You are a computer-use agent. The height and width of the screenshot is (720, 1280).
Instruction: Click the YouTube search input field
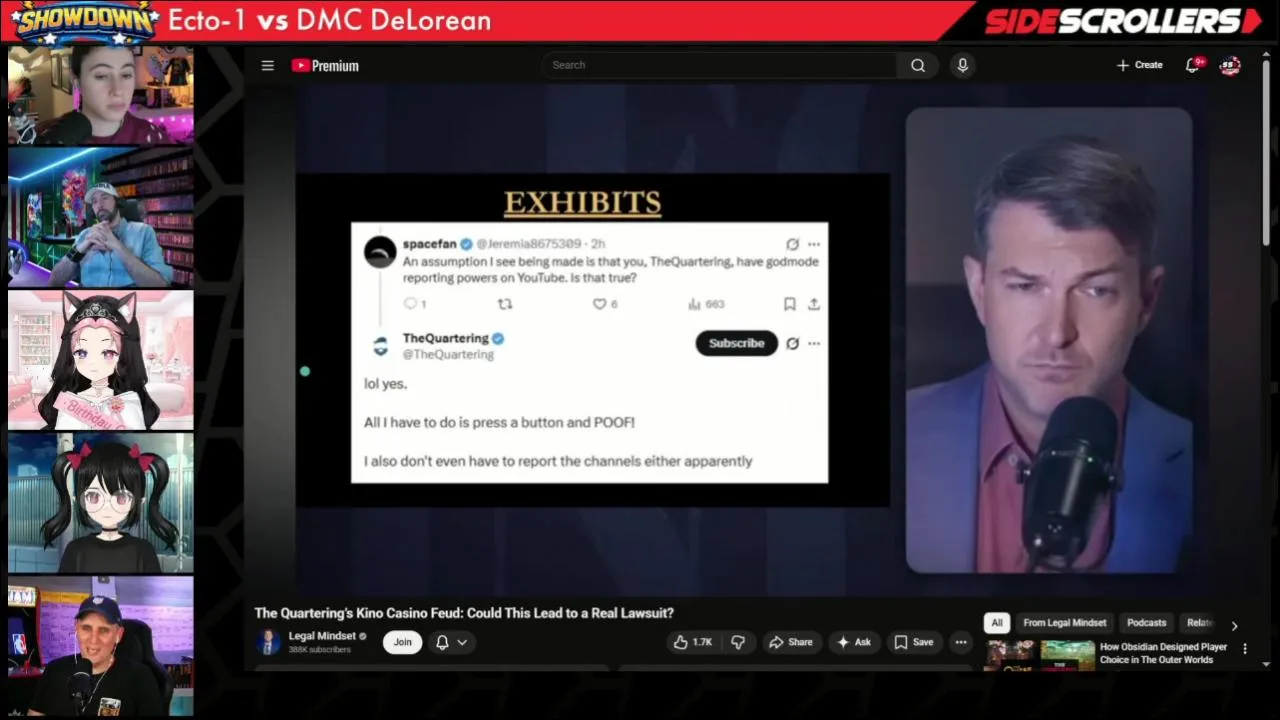(720, 65)
